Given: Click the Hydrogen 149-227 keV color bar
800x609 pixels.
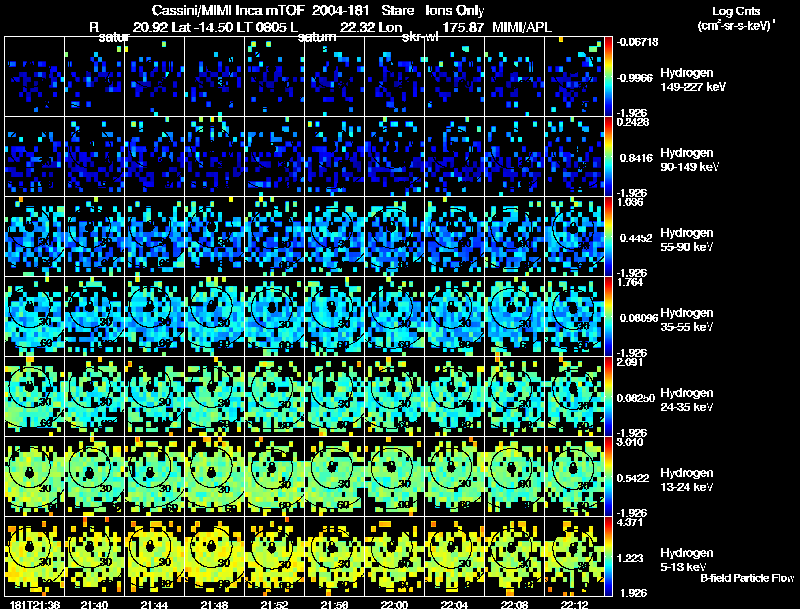Looking at the screenshot, I should tap(608, 77).
